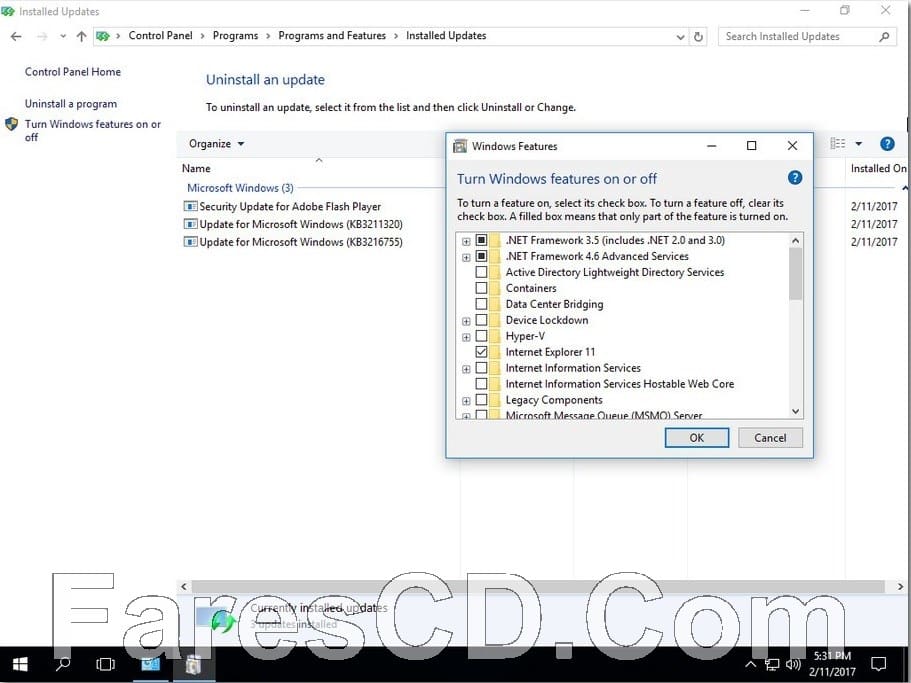Click the Security Update for Adobe Flash Player icon
The height and width of the screenshot is (683, 911).
coord(190,206)
